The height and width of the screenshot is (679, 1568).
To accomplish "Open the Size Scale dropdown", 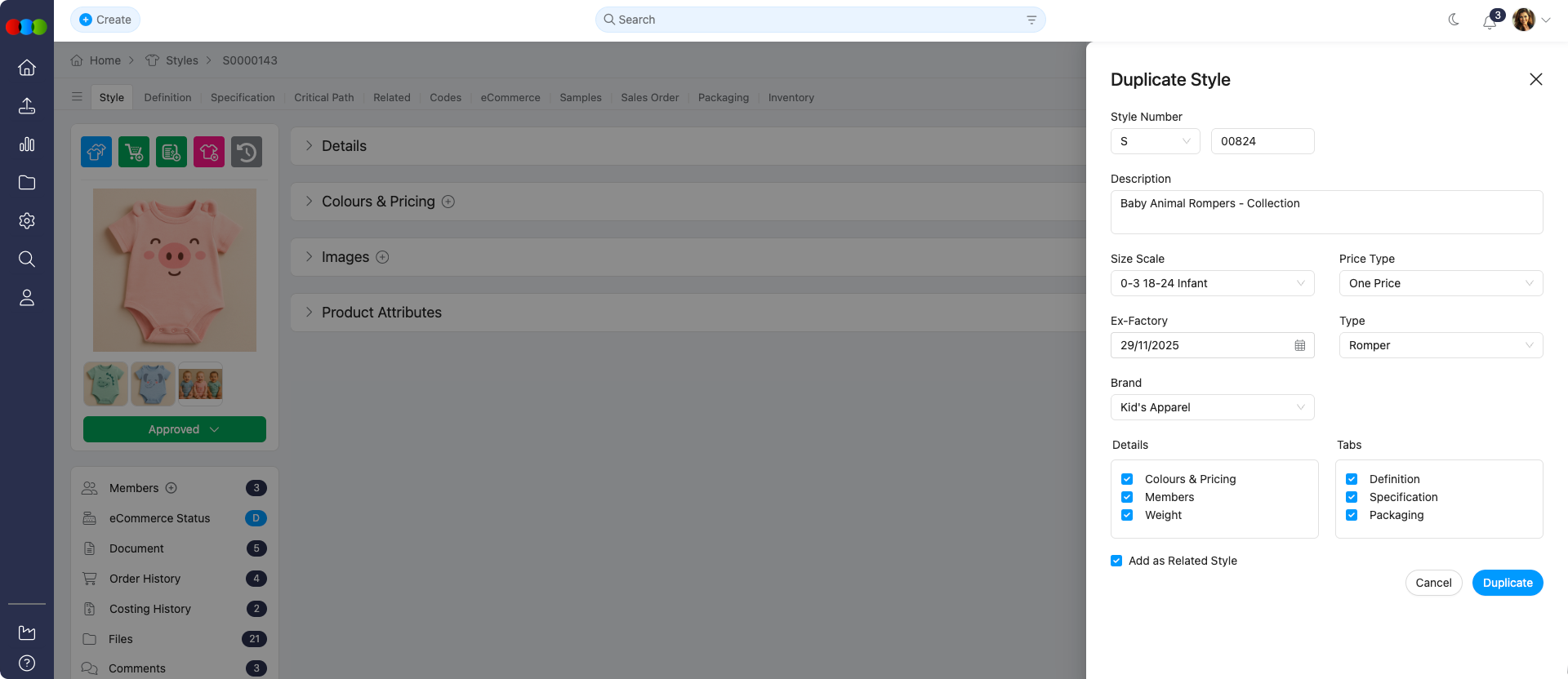I will click(x=1212, y=283).
